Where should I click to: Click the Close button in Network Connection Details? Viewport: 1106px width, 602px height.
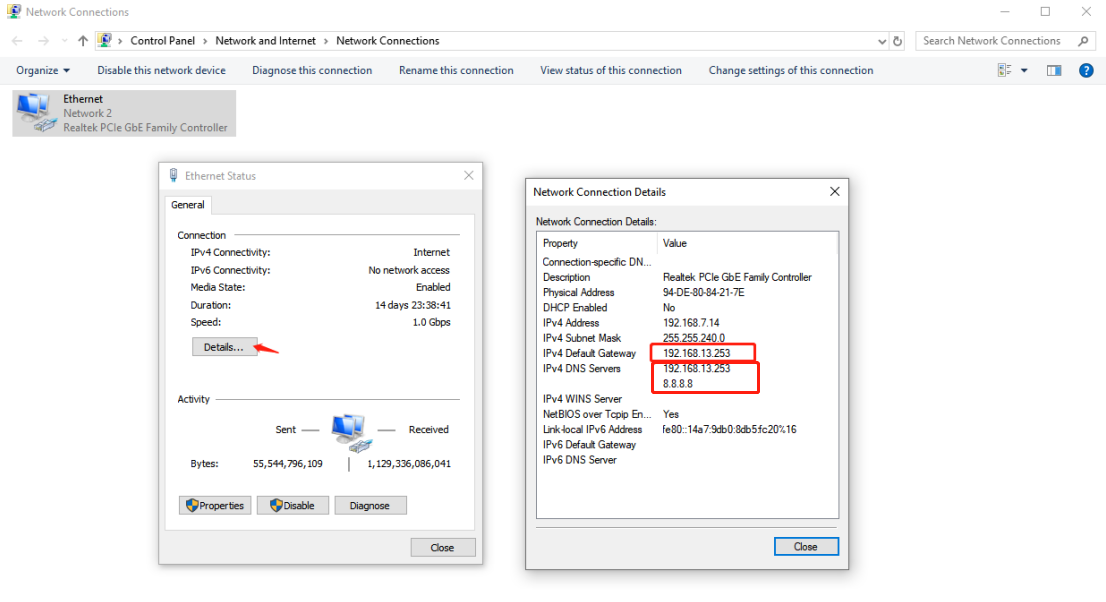[806, 546]
